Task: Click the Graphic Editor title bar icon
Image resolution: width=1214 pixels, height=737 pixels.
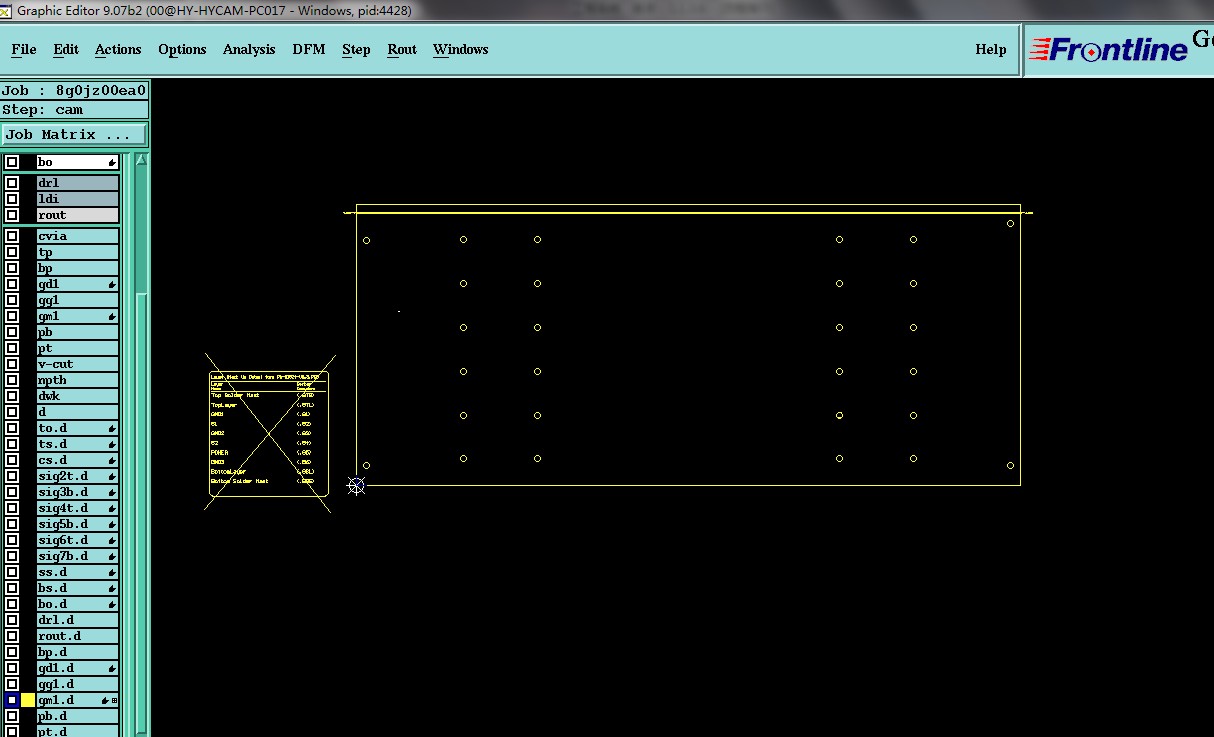Action: pyautogui.click(x=6, y=10)
